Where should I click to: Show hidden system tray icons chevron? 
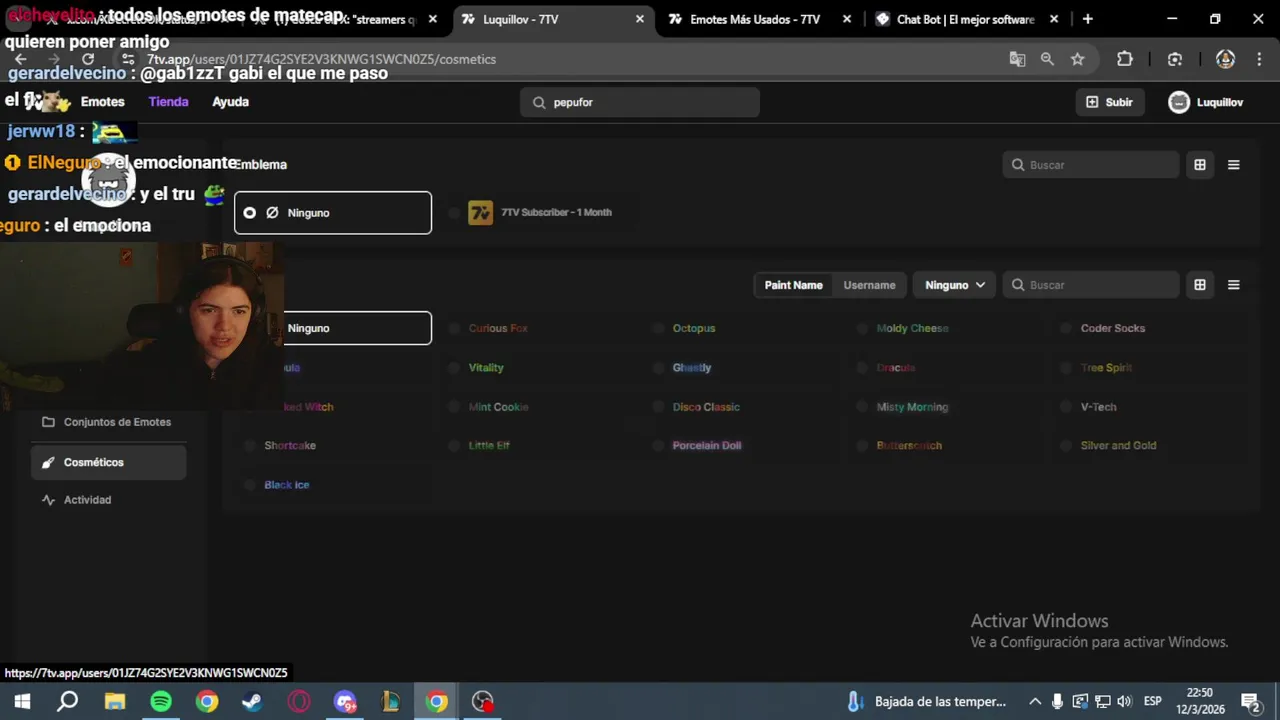pos(1035,701)
